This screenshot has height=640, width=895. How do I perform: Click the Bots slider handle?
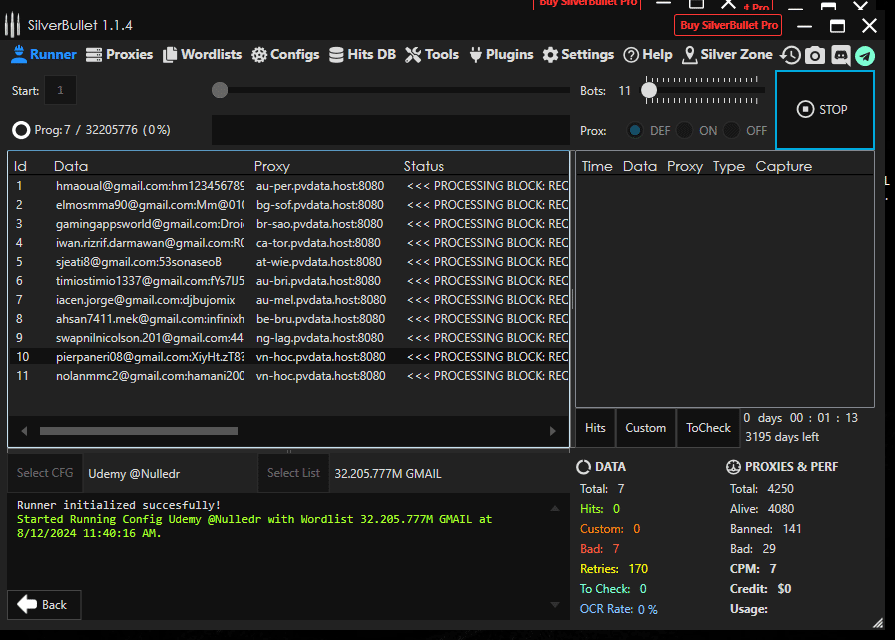649,90
